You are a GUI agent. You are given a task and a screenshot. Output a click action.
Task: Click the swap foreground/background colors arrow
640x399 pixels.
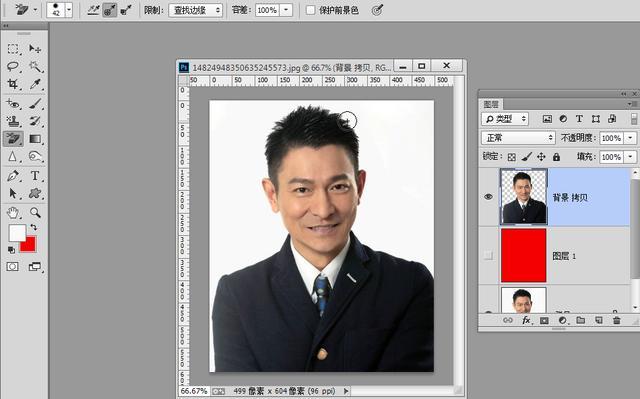[x=33, y=227]
